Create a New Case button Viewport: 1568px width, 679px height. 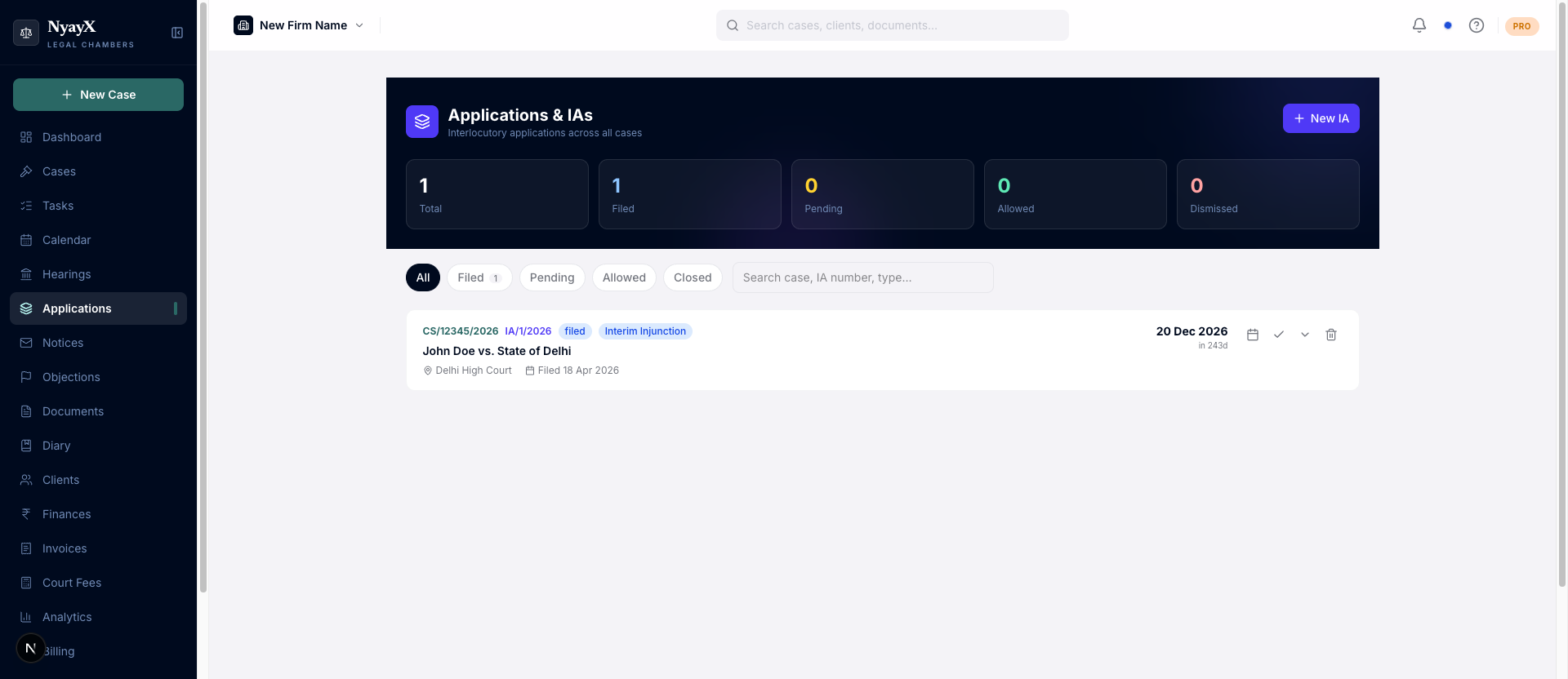tap(98, 95)
